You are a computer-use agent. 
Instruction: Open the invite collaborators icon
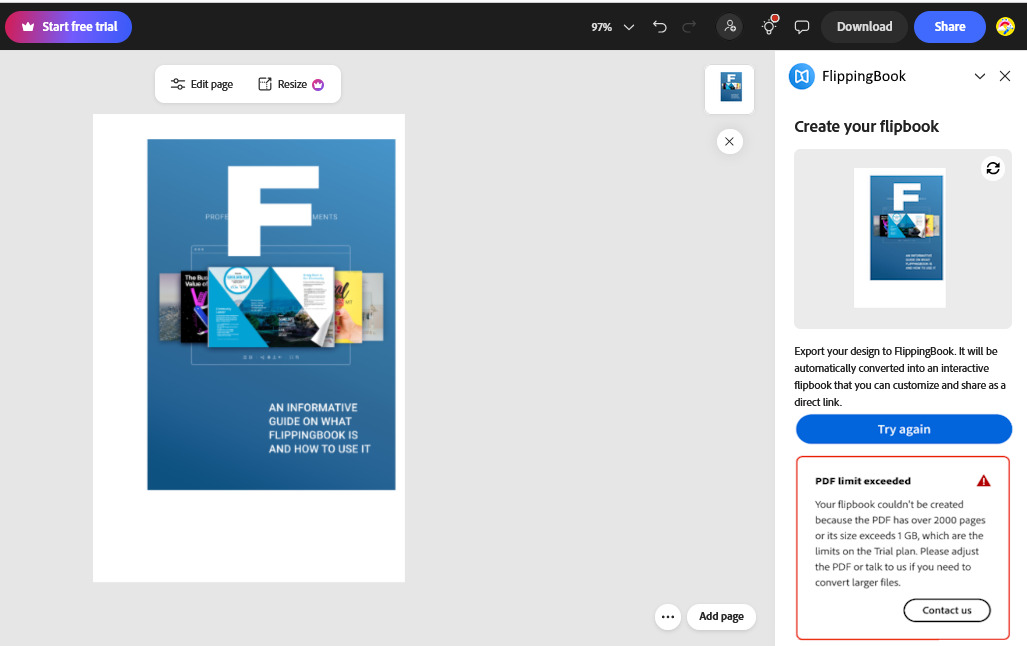coord(730,27)
